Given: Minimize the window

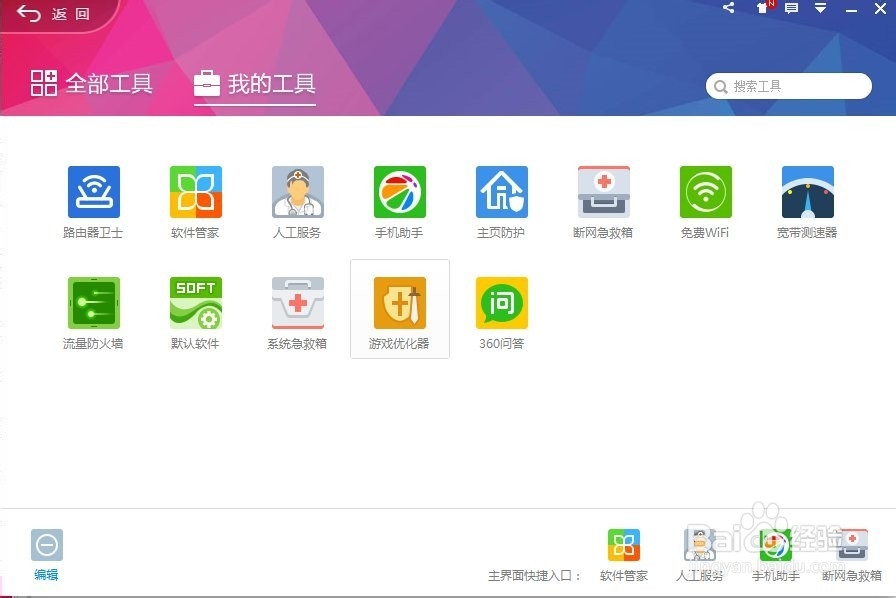Looking at the screenshot, I should pos(851,10).
